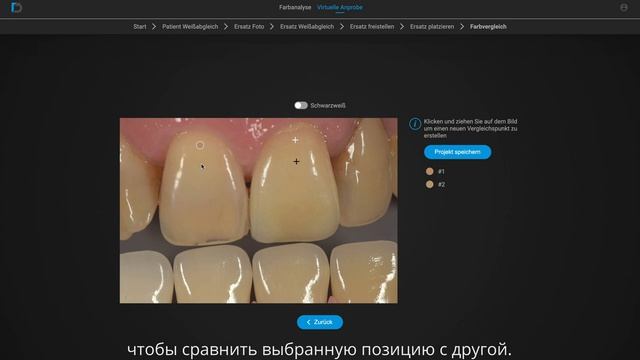Open the Ersatz platzieren step
The height and width of the screenshot is (360, 640).
(432, 27)
